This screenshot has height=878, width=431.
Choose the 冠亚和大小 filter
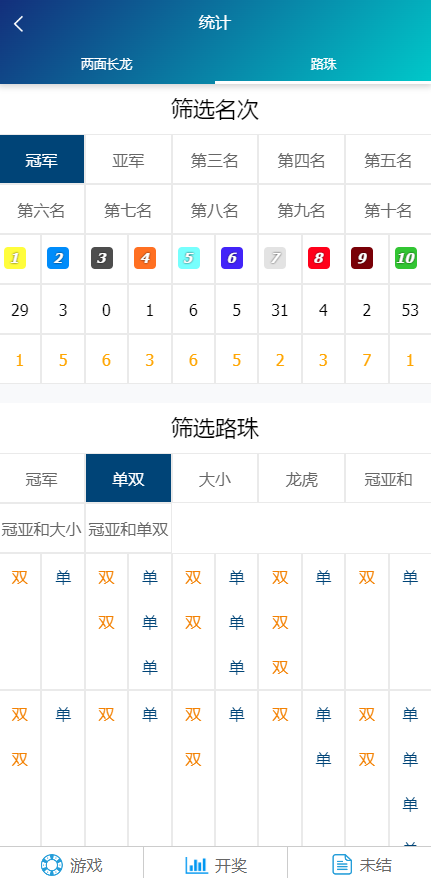pyautogui.click(x=42, y=529)
